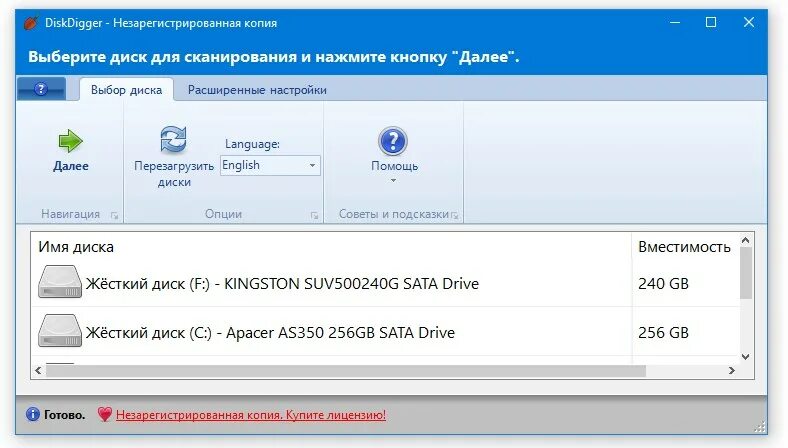Click the vertical scrollbar up arrow
Screen dimensions: 788x448
(746, 240)
